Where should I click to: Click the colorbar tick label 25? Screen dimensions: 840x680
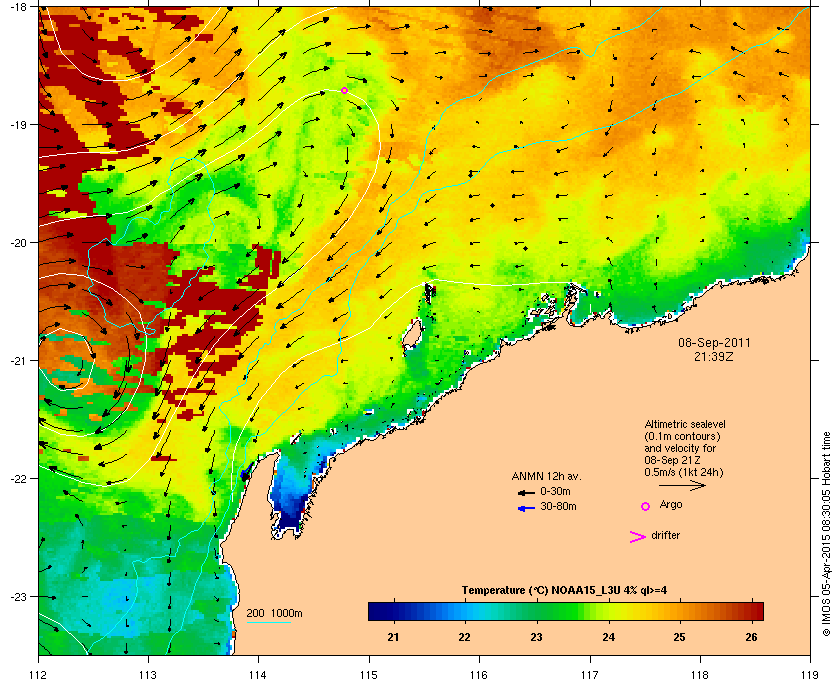(679, 637)
